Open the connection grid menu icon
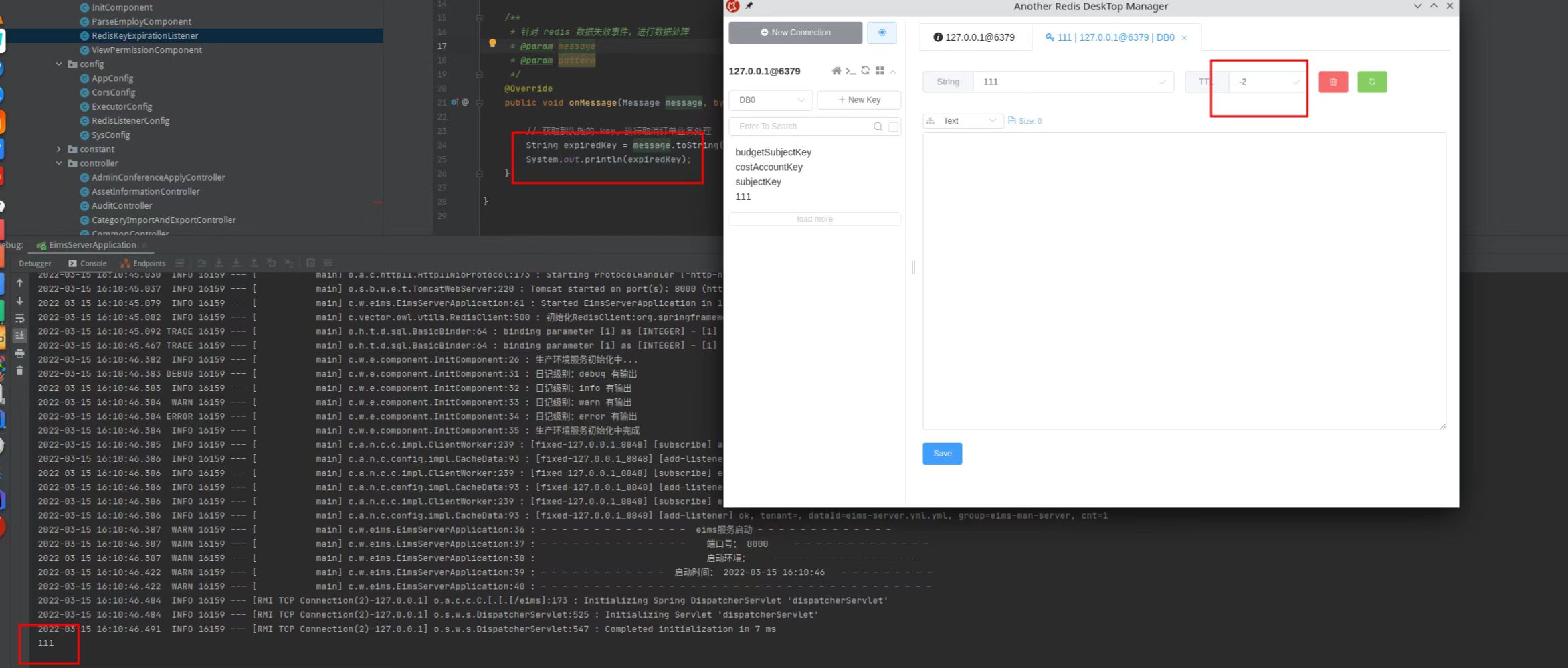Viewport: 1568px width, 668px height. [x=880, y=71]
